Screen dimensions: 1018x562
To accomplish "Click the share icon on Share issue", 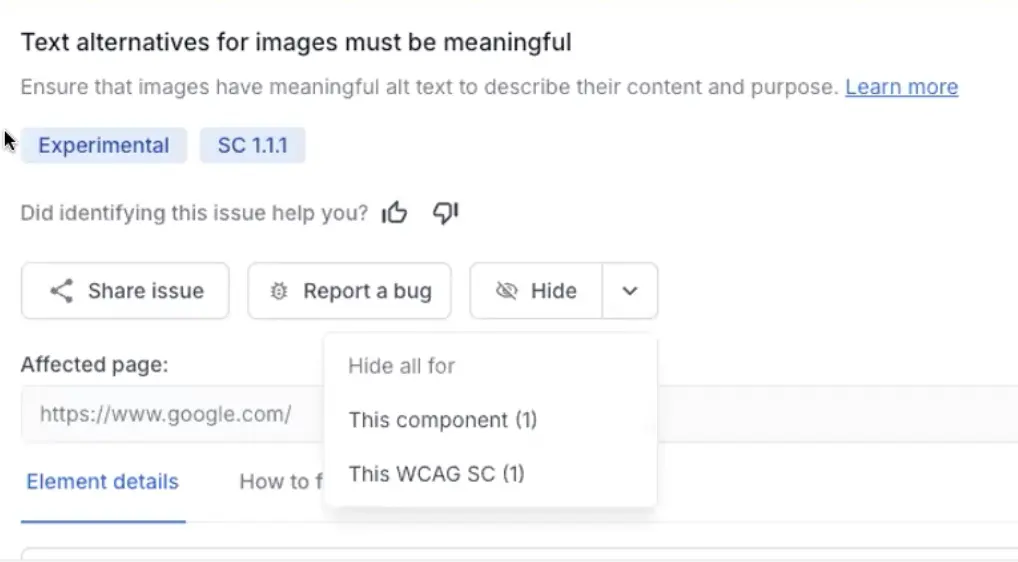I will [x=62, y=291].
